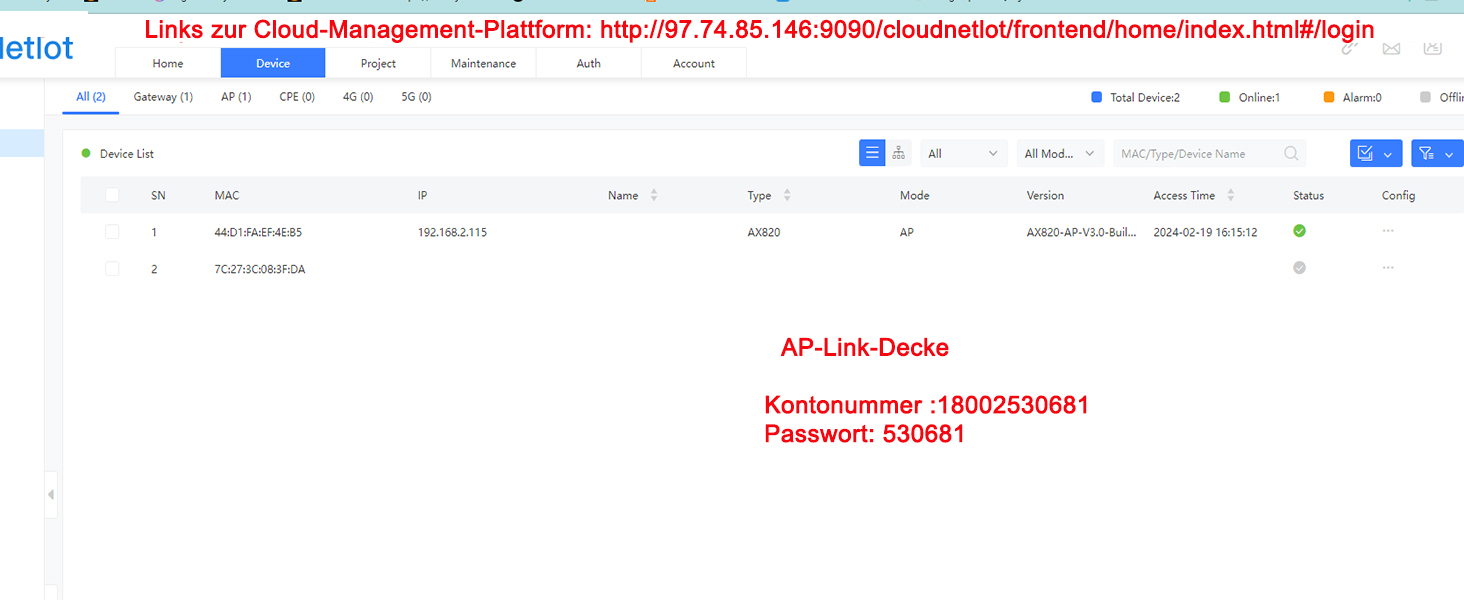This screenshot has width=1464, height=600.
Task: Open the Project menu
Action: 378,63
